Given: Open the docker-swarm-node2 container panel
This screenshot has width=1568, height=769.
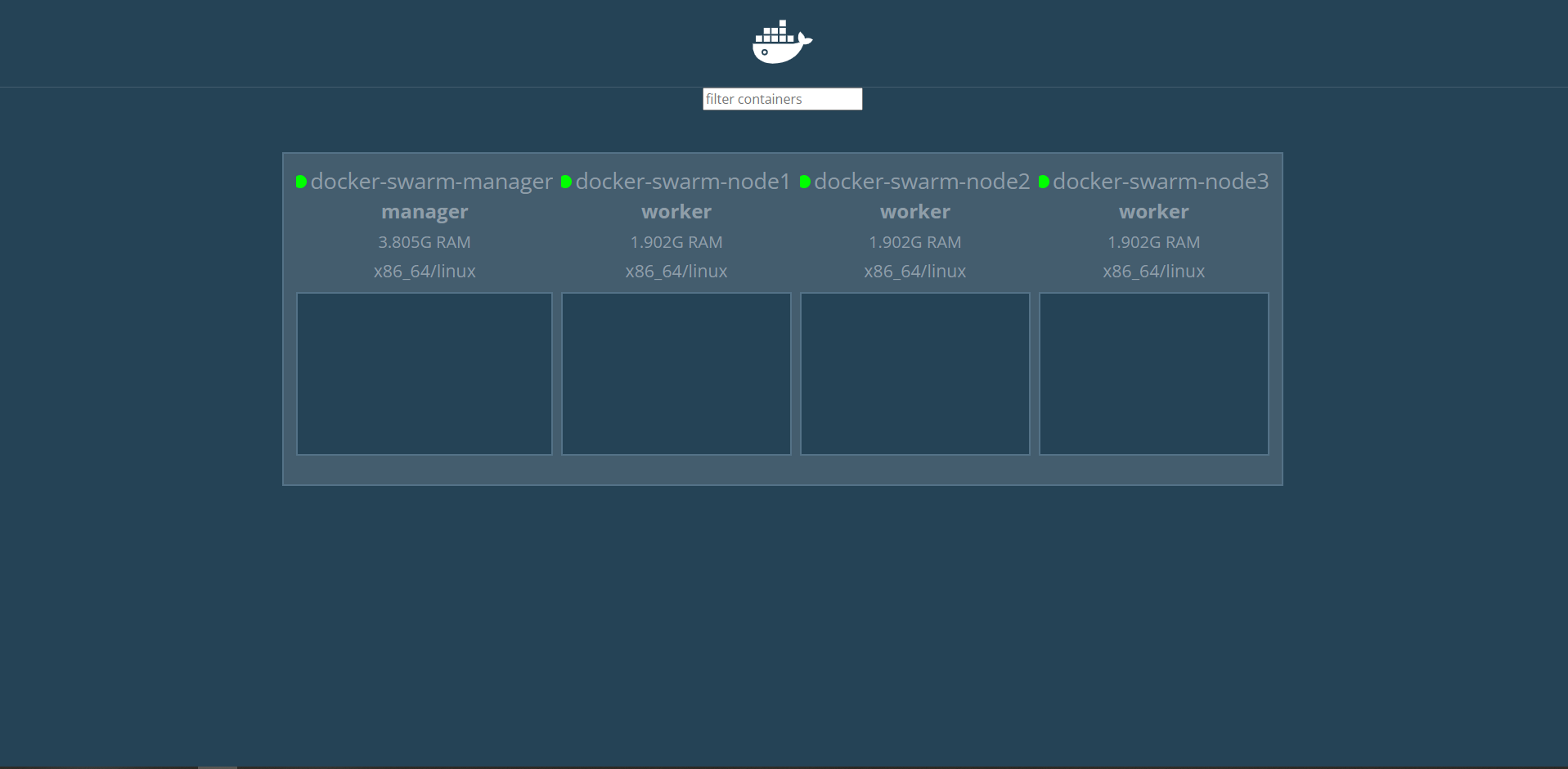Looking at the screenshot, I should pyautogui.click(x=914, y=374).
